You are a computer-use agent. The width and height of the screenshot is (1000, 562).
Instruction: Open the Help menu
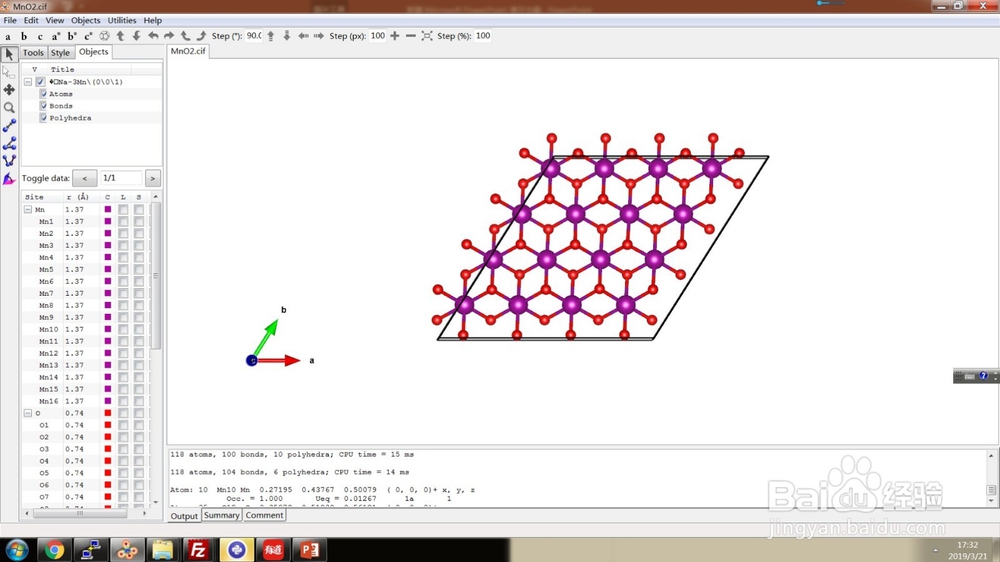(x=152, y=20)
